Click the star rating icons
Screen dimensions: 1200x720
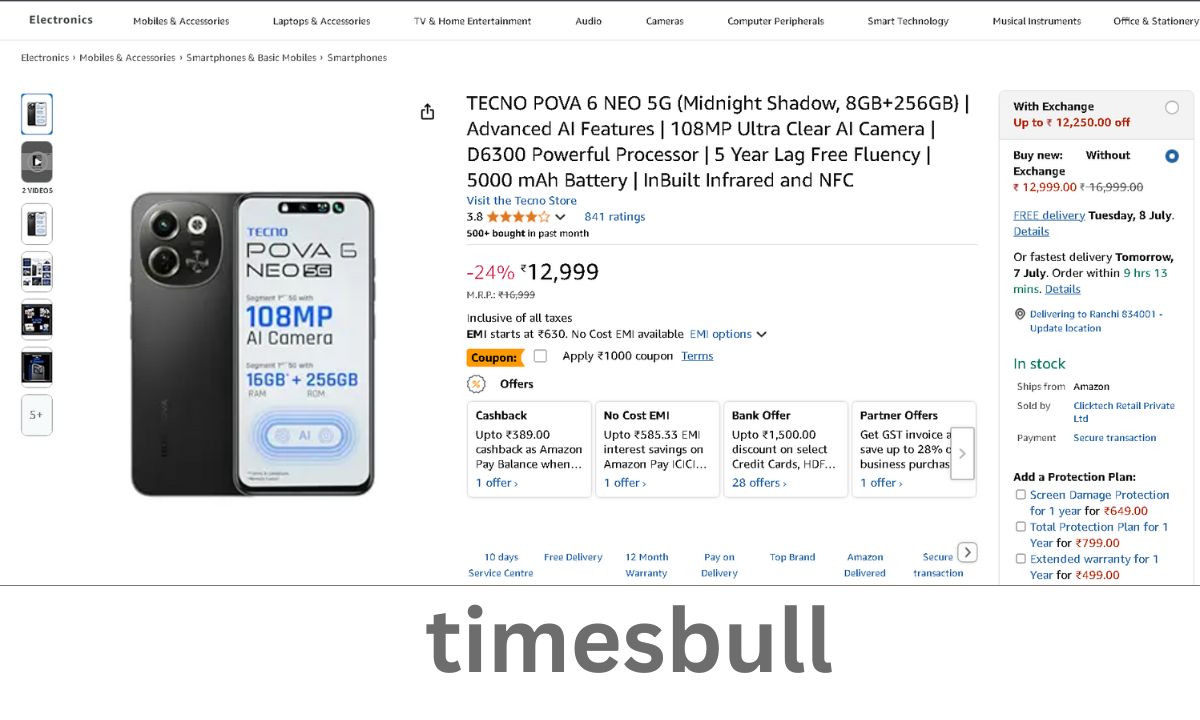click(518, 217)
